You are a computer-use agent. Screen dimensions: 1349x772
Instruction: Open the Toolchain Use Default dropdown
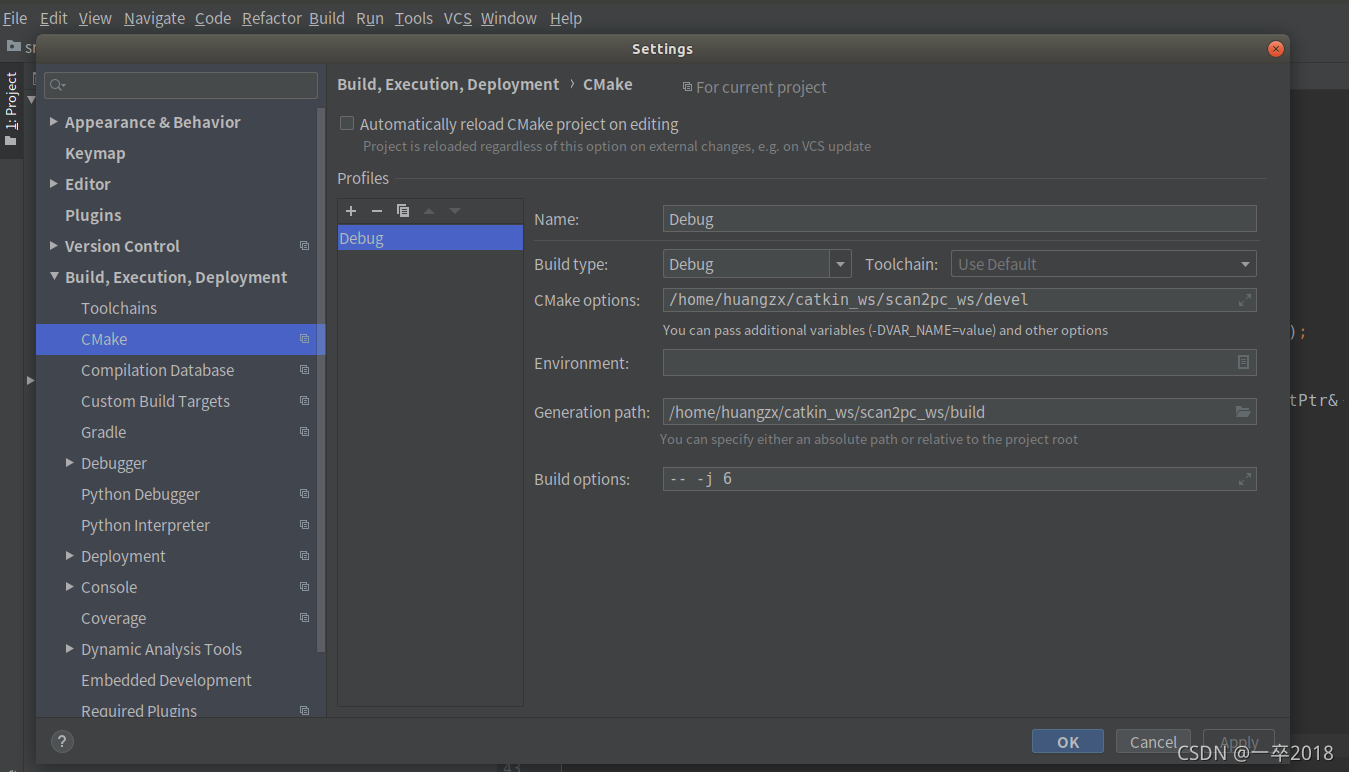tap(1103, 264)
